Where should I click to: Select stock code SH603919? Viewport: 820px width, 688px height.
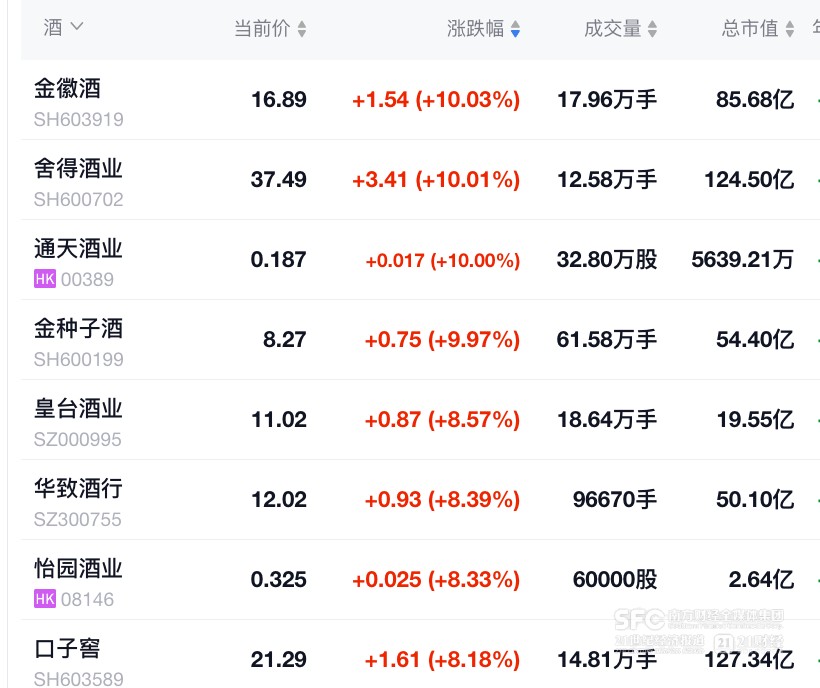pos(78,120)
